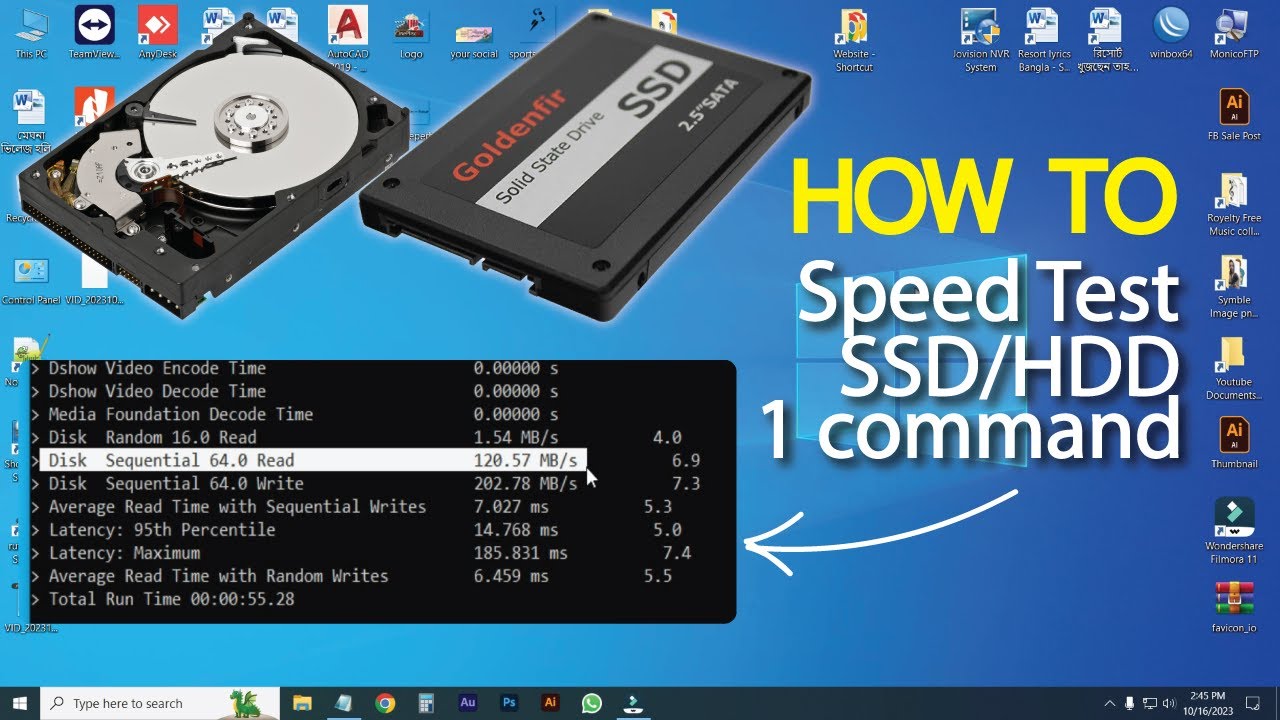Screen dimensions: 1280x720
Task: Click the highlighted 'Disk Sequential 64.0 Read' text
Action: 172,460
